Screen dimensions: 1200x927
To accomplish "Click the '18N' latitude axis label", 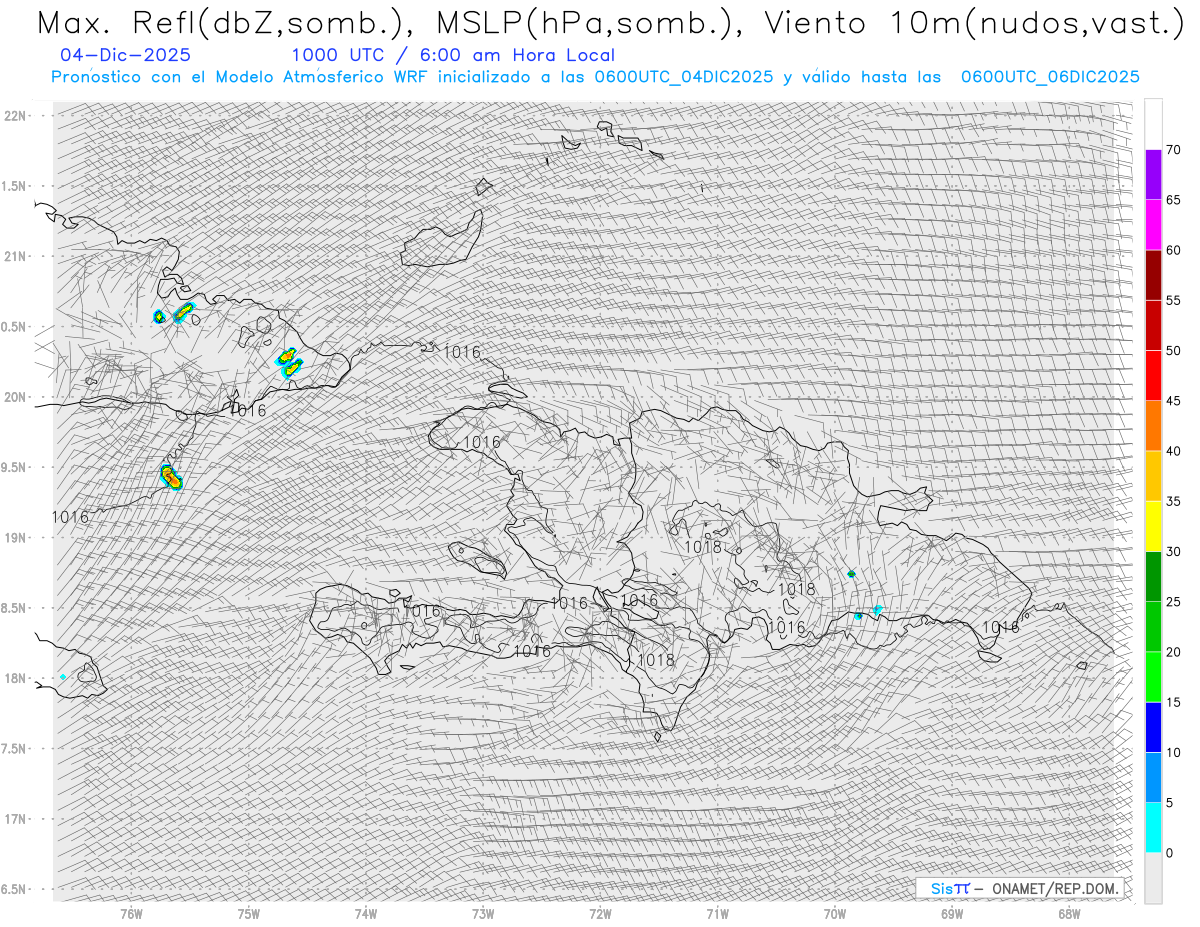I will (x=14, y=678).
